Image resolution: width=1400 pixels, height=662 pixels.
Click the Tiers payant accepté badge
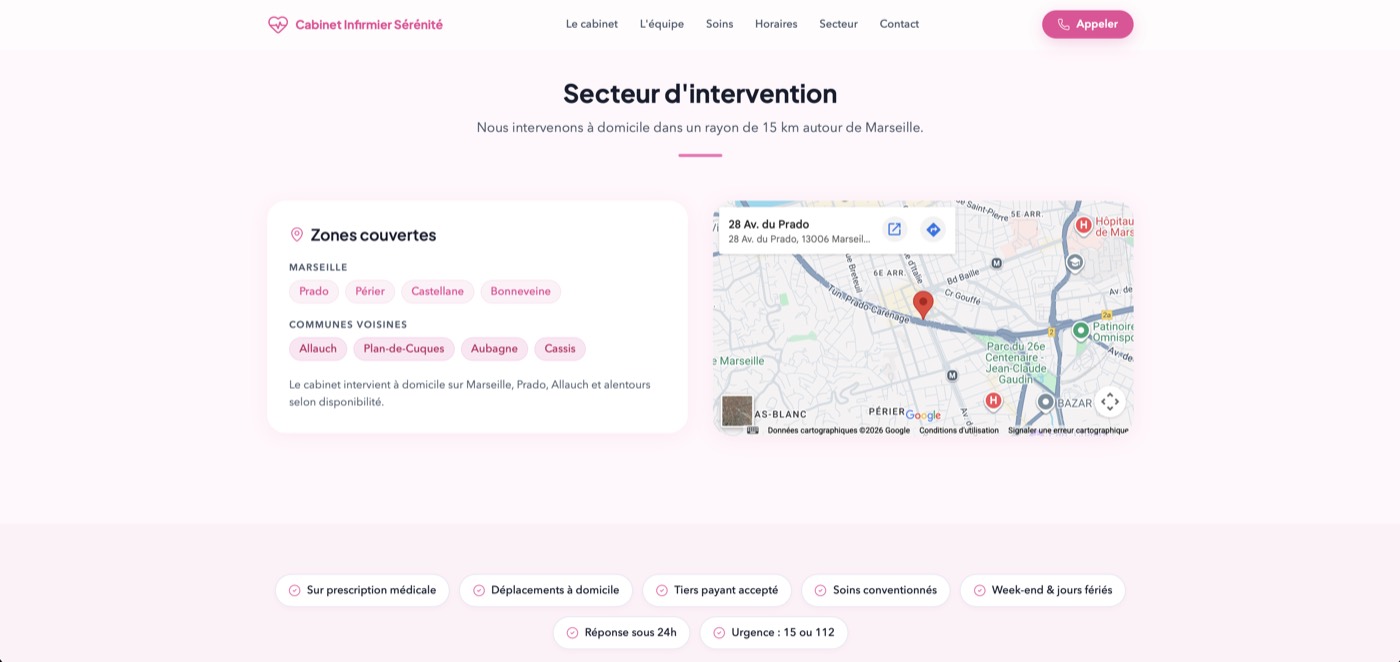(717, 590)
